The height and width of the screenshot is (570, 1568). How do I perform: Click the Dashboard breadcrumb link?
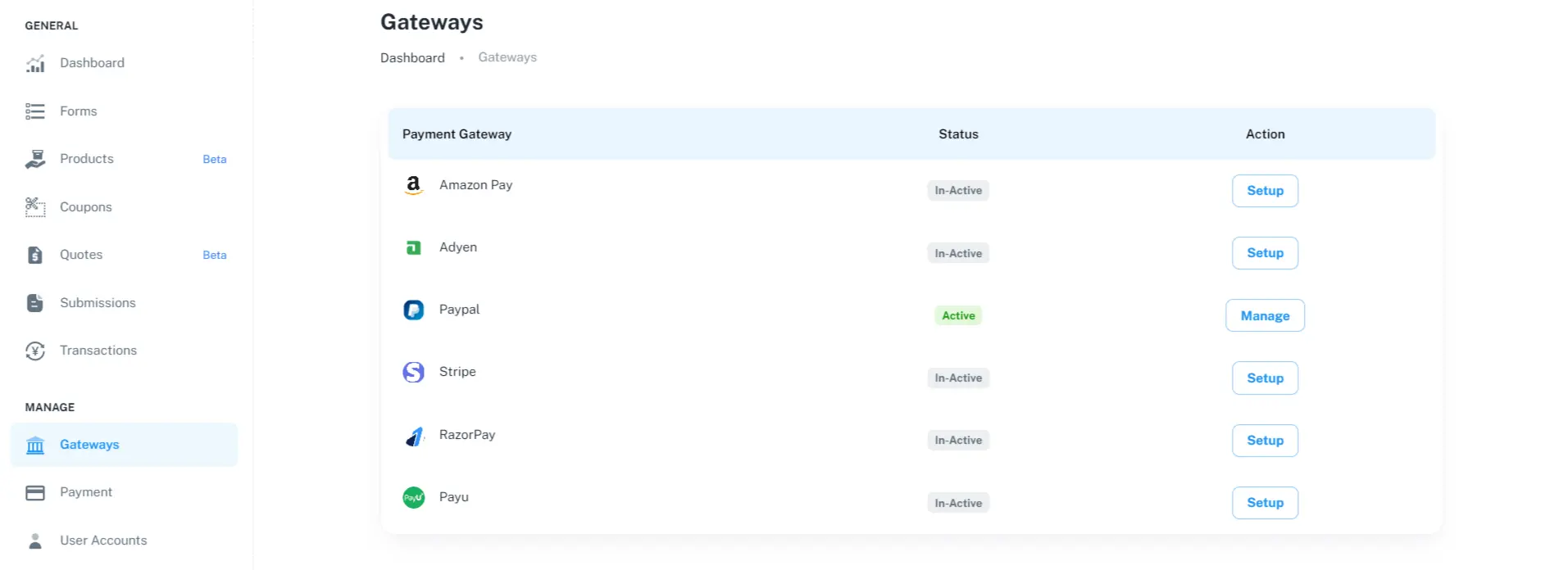point(412,57)
